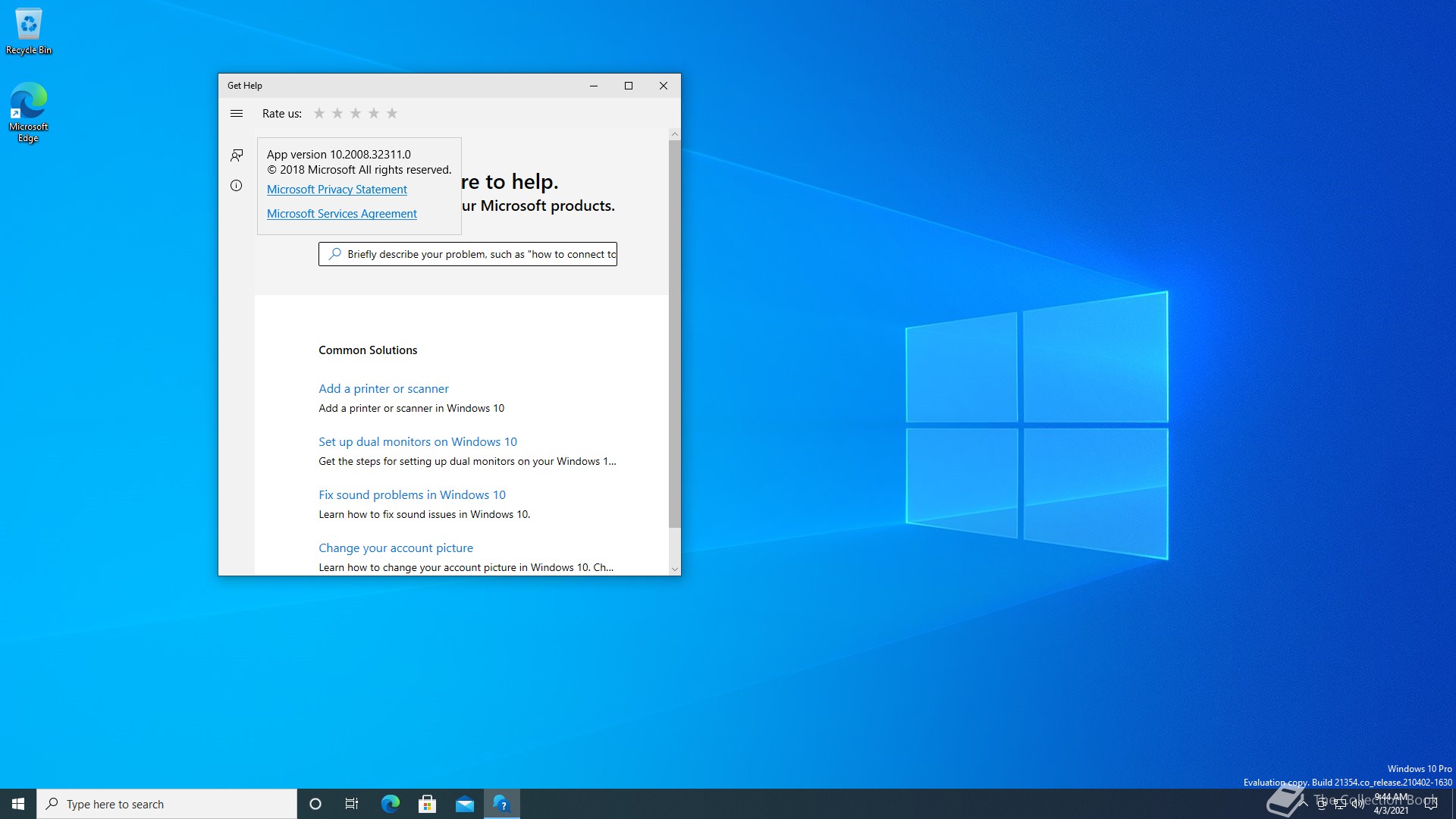Rate Get Help three stars
Image resolution: width=1456 pixels, height=819 pixels.
click(x=356, y=113)
